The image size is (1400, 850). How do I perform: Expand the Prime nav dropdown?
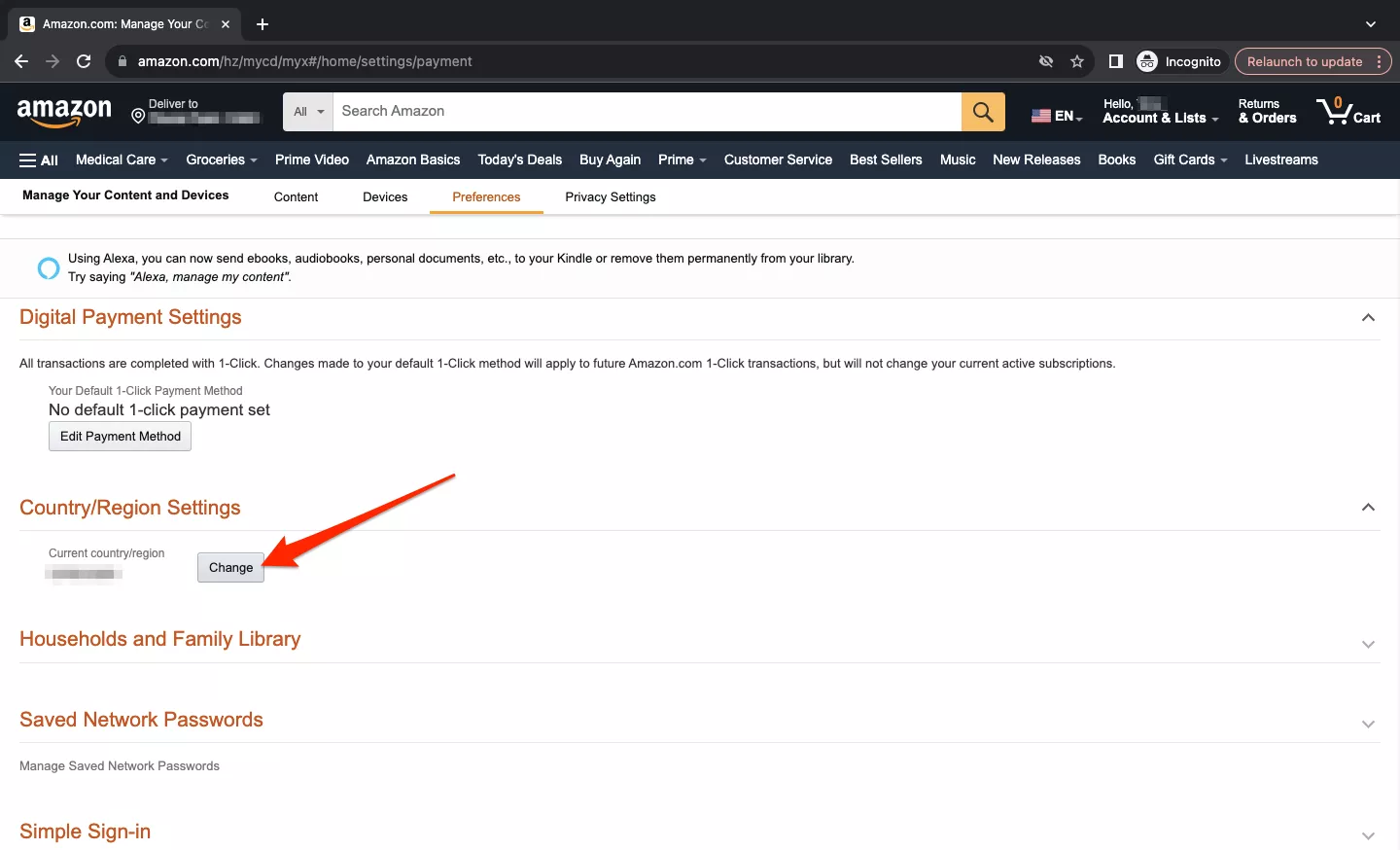click(x=682, y=159)
